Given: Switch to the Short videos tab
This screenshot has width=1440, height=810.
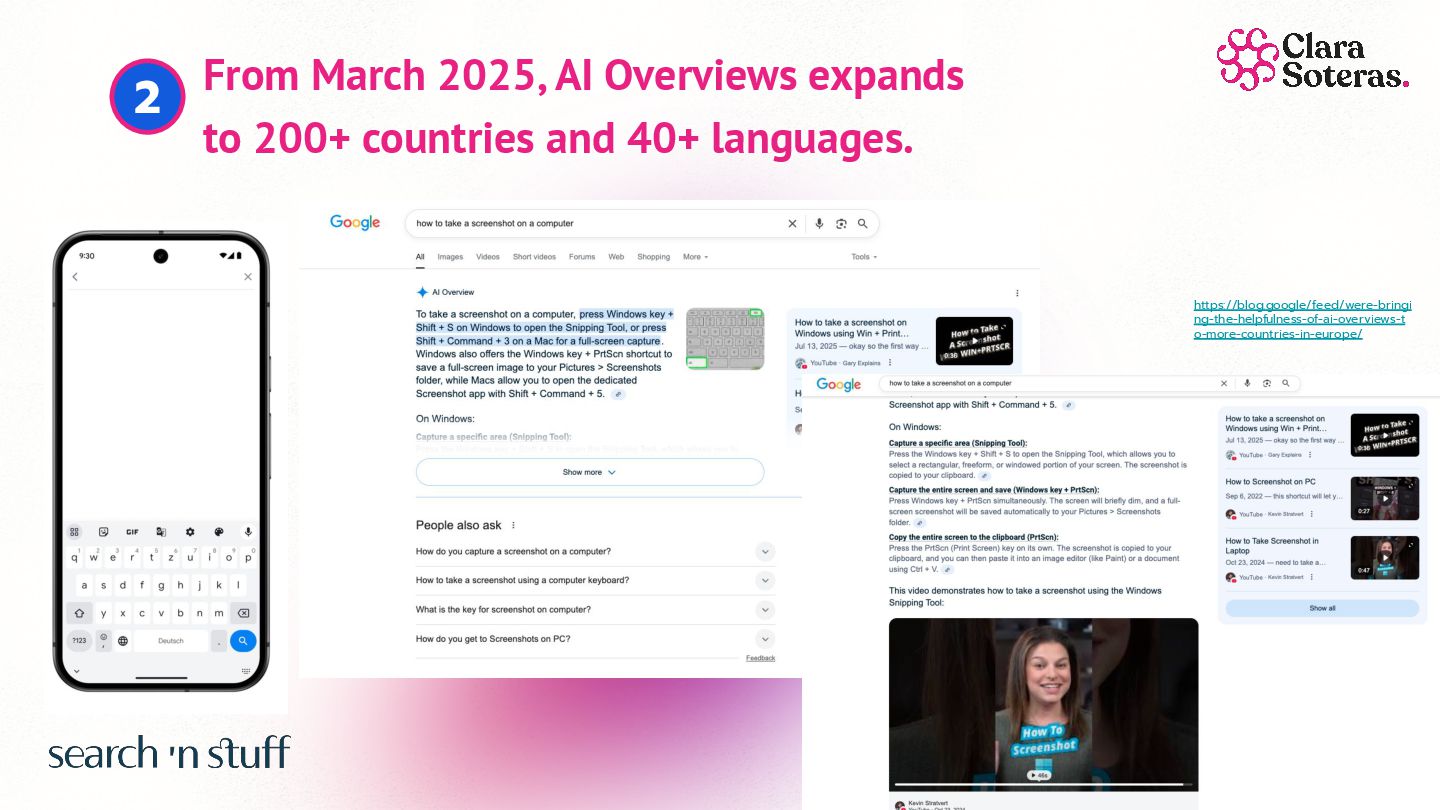Looking at the screenshot, I should [534, 257].
